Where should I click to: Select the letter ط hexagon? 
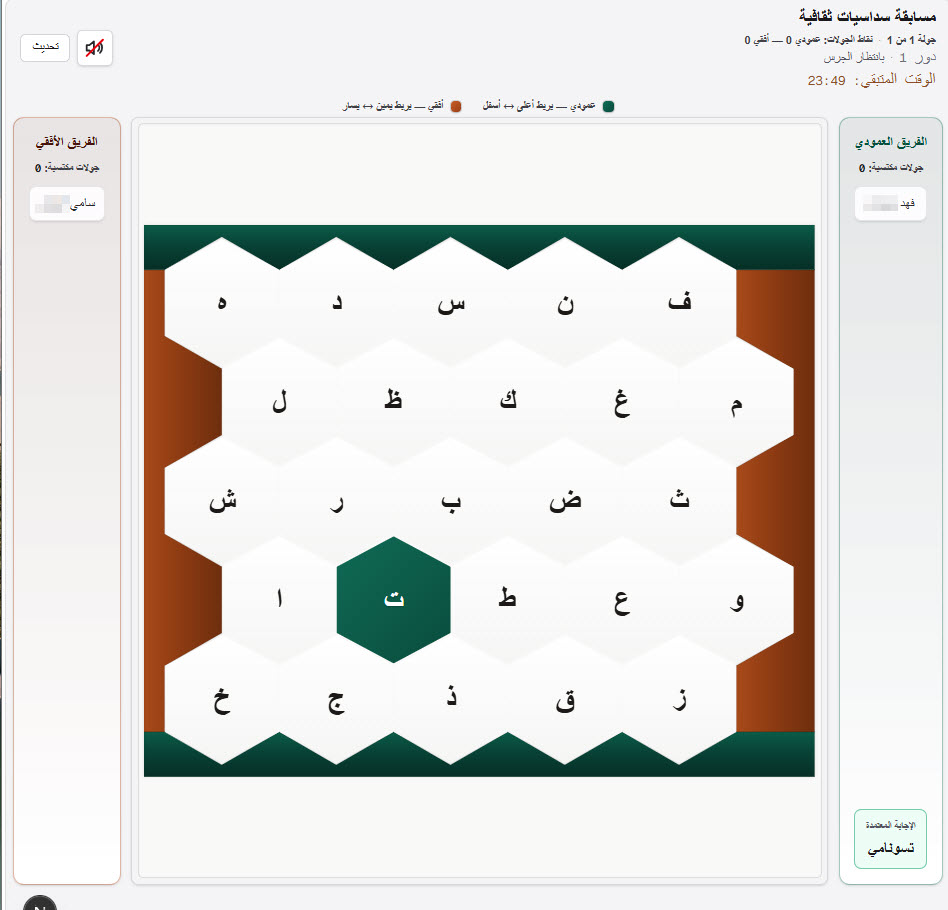(x=509, y=600)
